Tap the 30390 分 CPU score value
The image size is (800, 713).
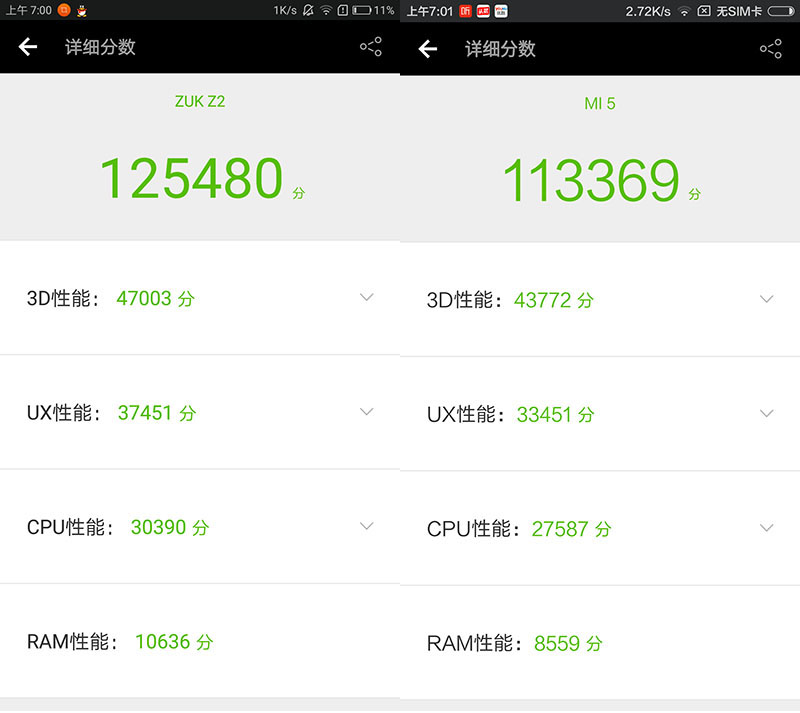[170, 527]
